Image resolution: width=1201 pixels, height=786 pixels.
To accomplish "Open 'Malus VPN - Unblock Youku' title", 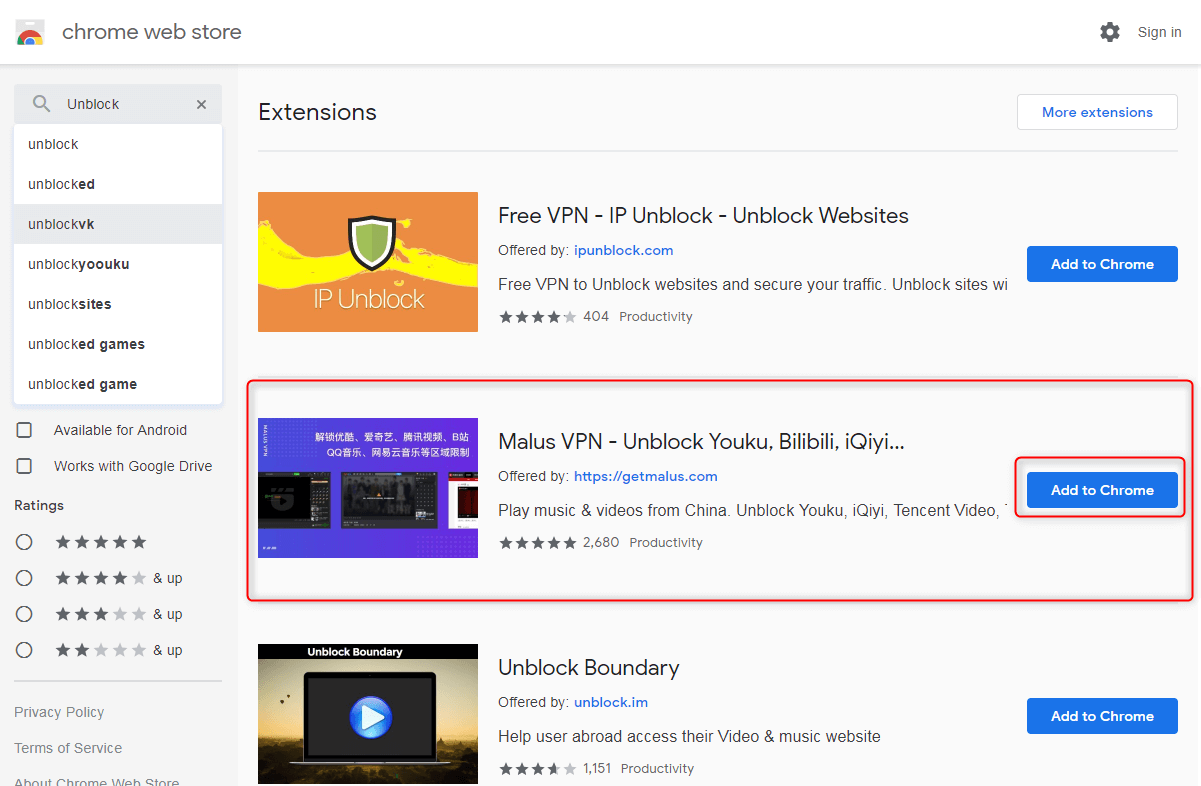I will (701, 441).
